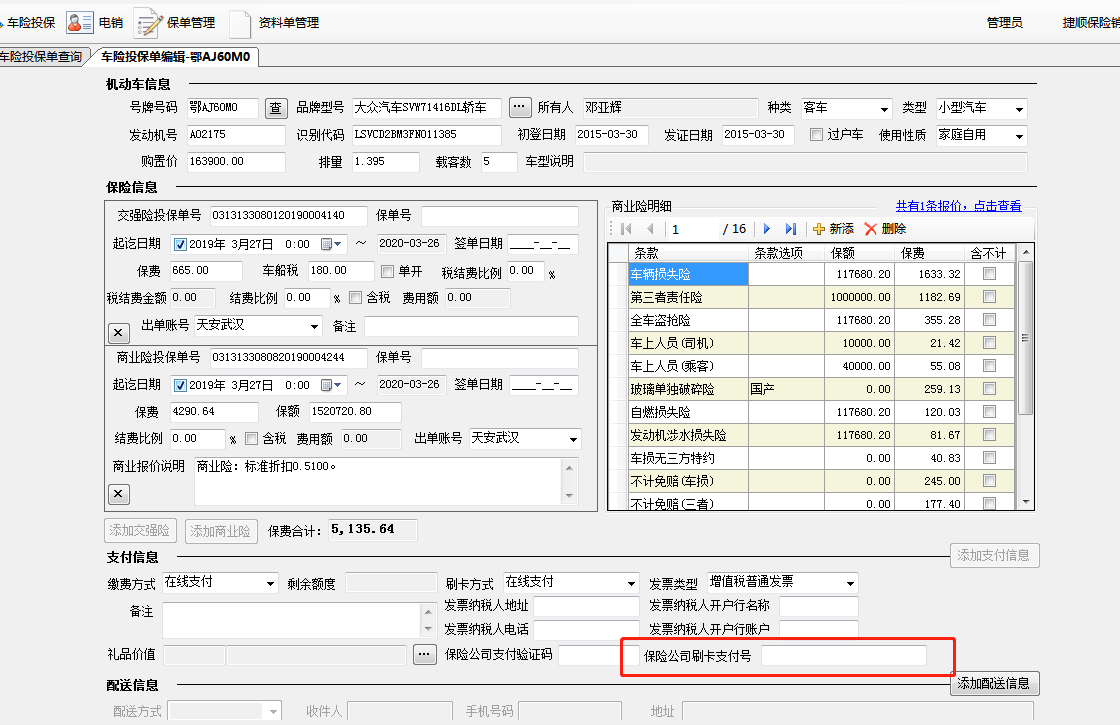Click 删除 to delete selected clause
This screenshot has height=725, width=1120.
pos(885,229)
